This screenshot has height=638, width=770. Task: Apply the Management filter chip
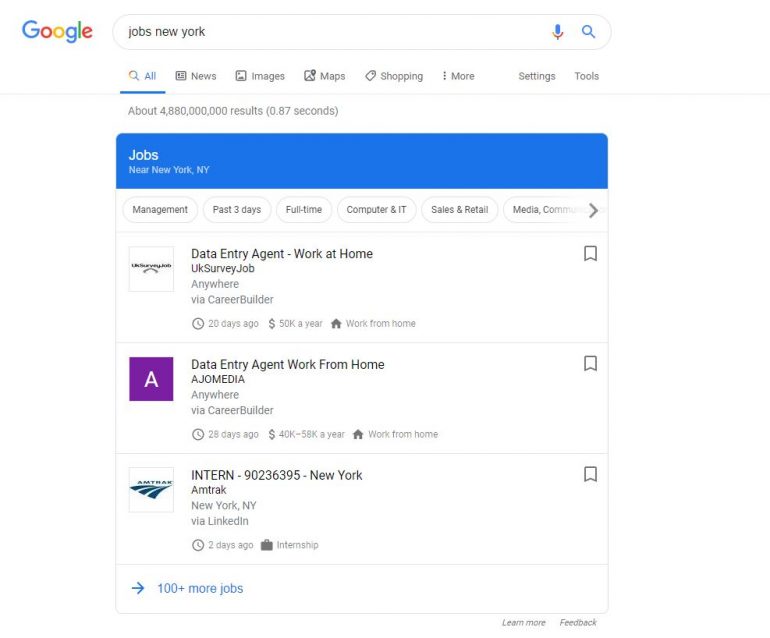point(160,210)
